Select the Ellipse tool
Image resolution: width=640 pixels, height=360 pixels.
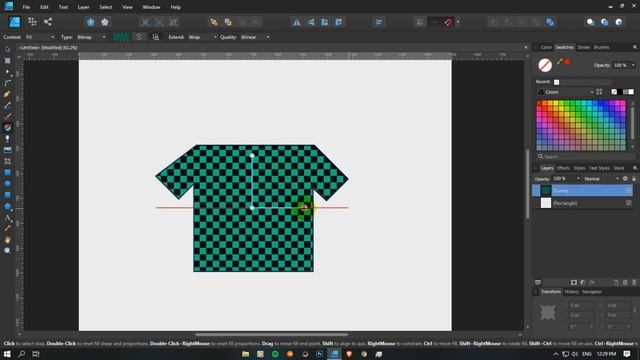pyautogui.click(x=7, y=184)
